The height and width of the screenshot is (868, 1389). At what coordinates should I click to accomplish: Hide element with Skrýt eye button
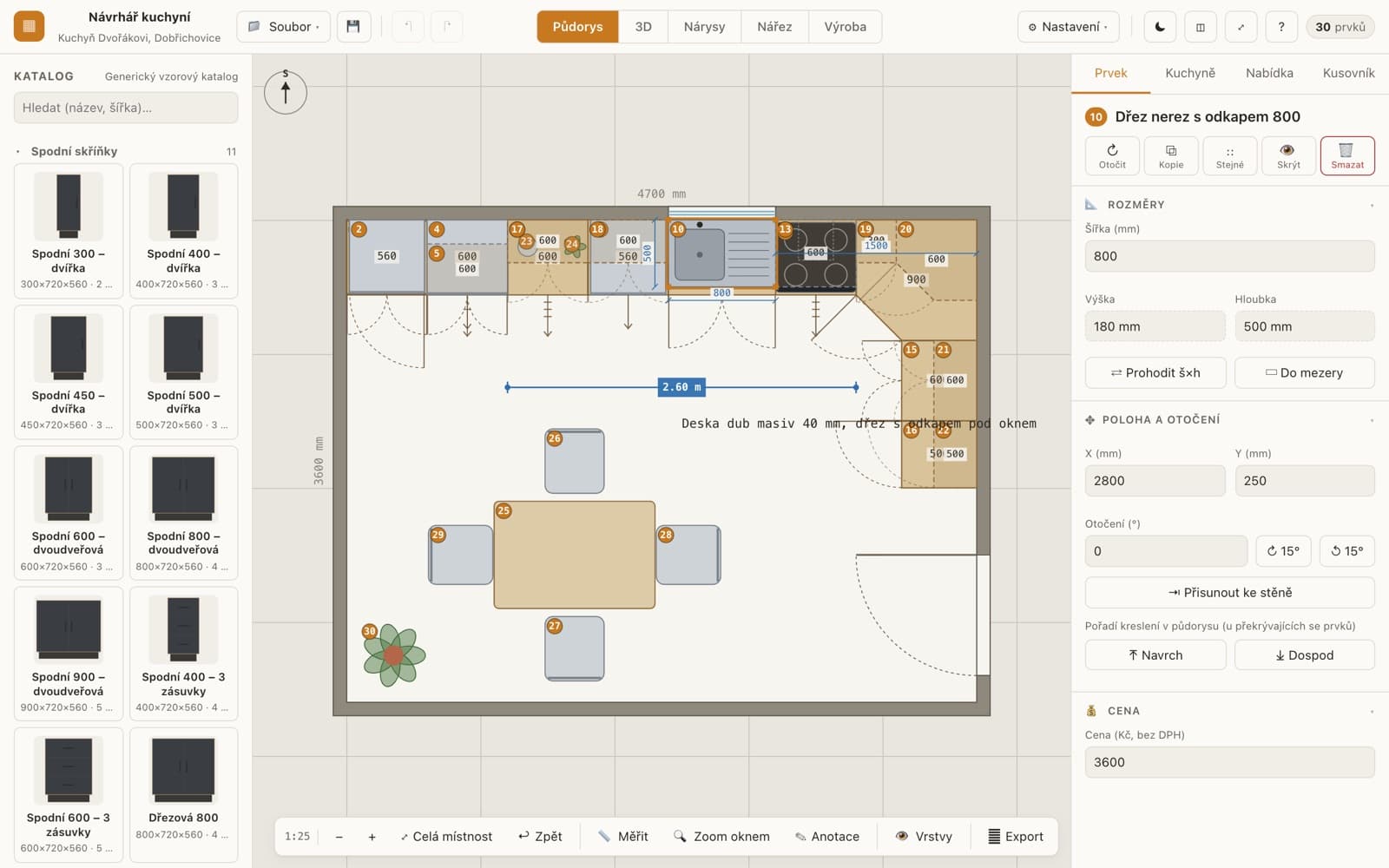(1288, 156)
